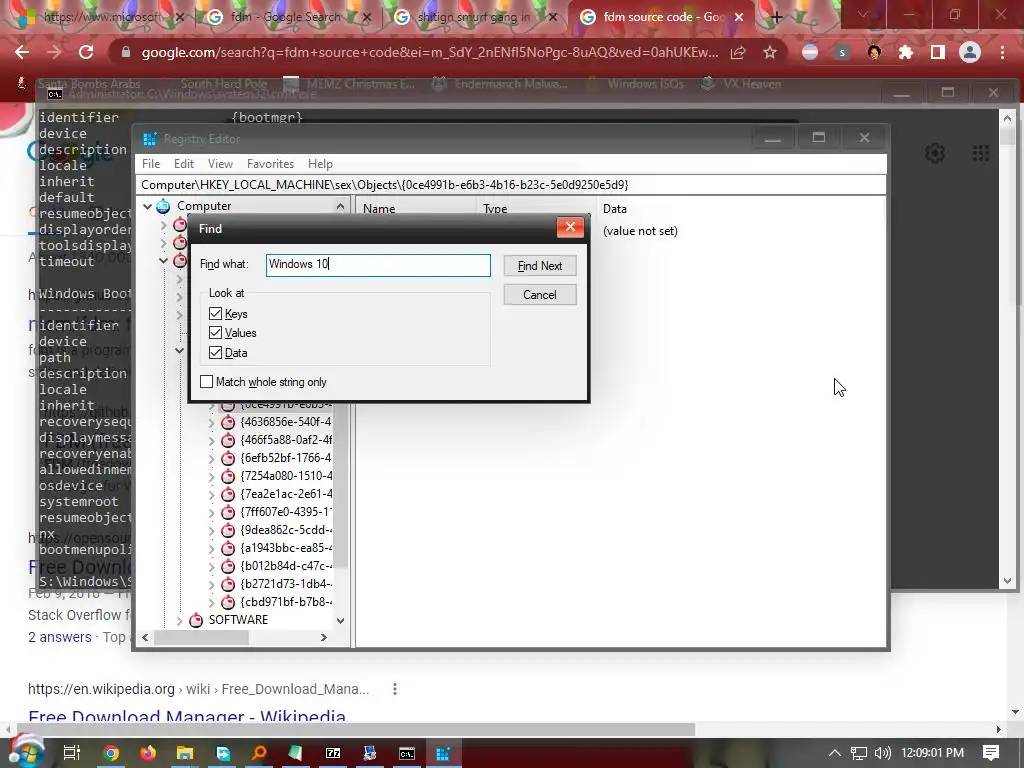Open the taskbar volume icon
Image resolution: width=1024 pixels, height=768 pixels.
tap(882, 753)
